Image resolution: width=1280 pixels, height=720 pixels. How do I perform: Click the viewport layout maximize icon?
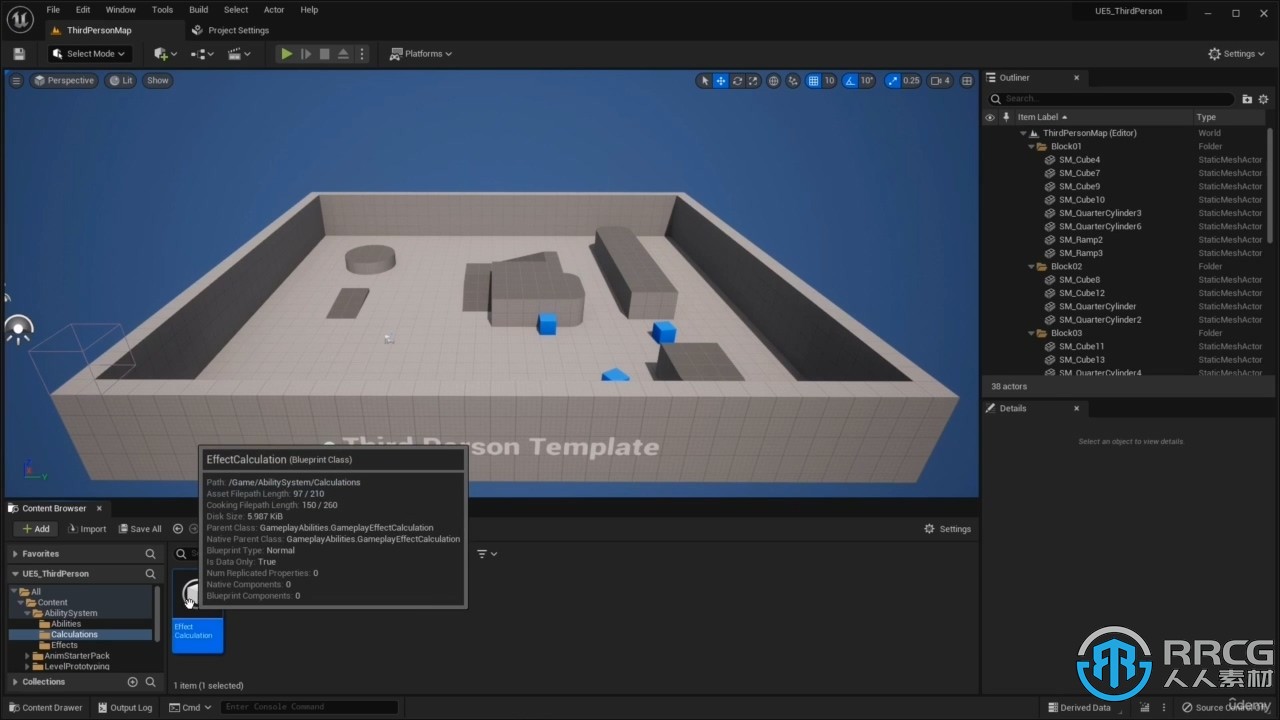tap(966, 81)
